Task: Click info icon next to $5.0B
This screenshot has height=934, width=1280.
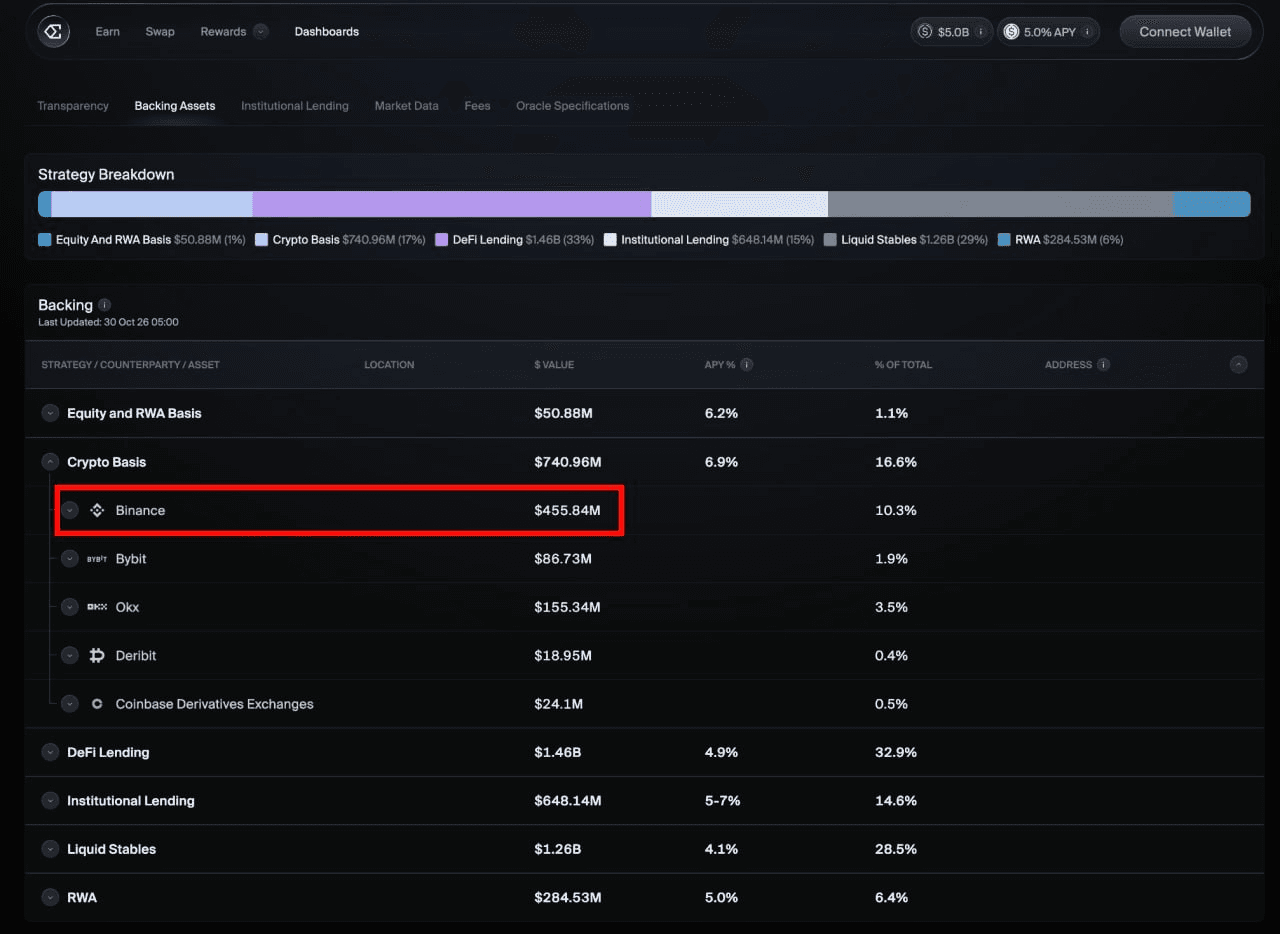Action: (981, 32)
